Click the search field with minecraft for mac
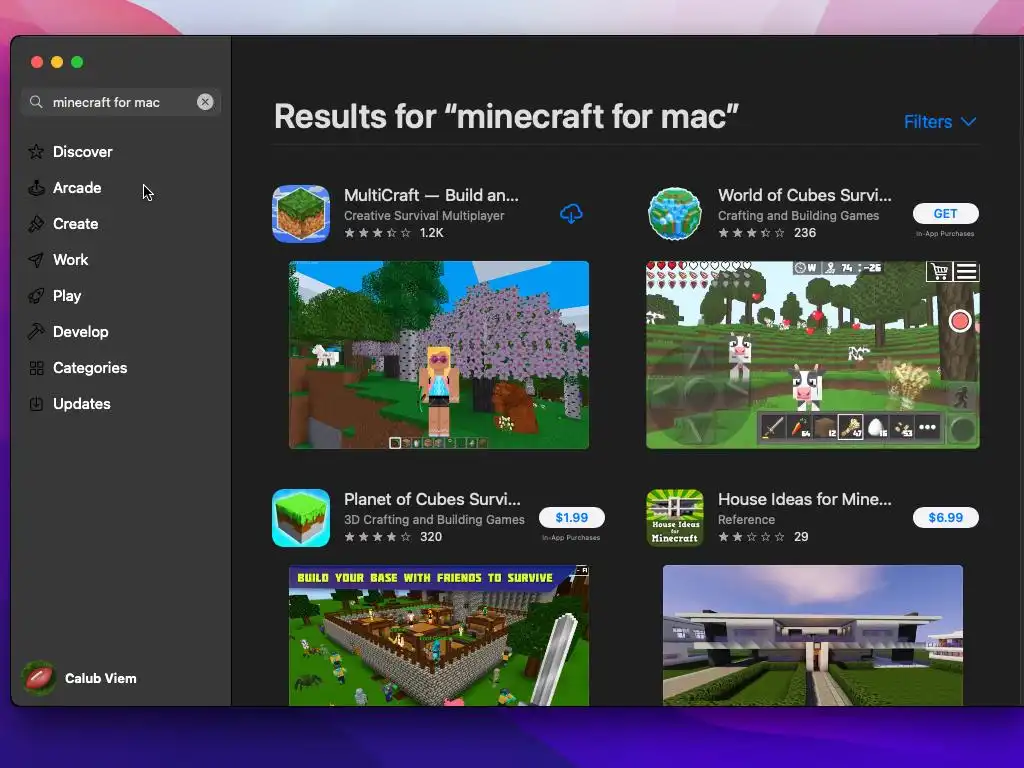The height and width of the screenshot is (768, 1024). tap(121, 102)
